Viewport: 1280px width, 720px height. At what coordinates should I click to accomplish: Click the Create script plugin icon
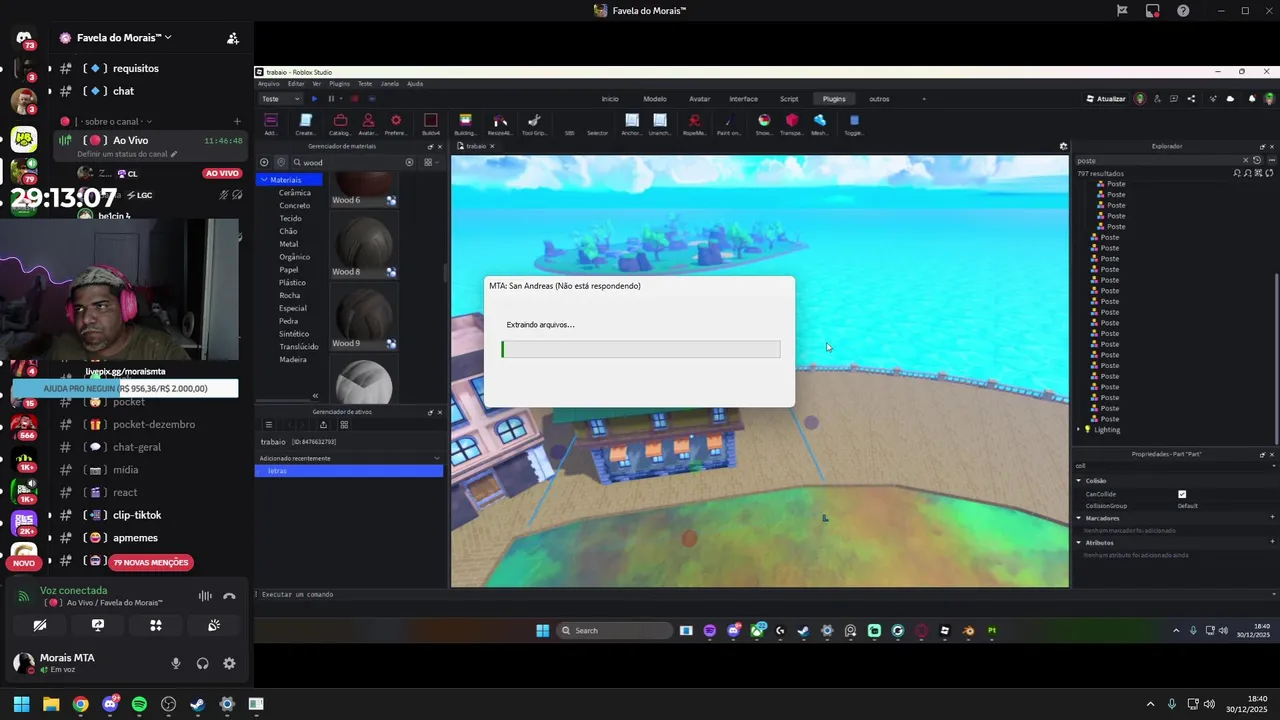pos(305,121)
